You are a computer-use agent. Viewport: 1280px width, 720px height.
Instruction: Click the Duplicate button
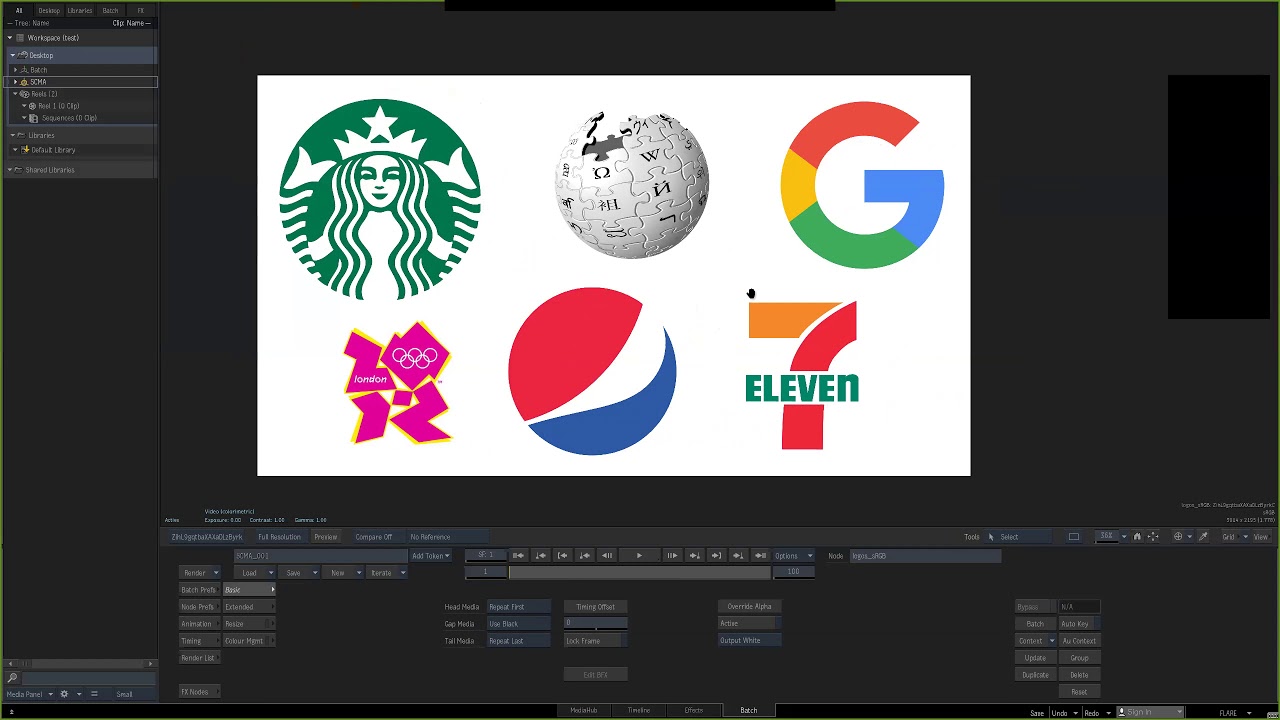(1035, 675)
